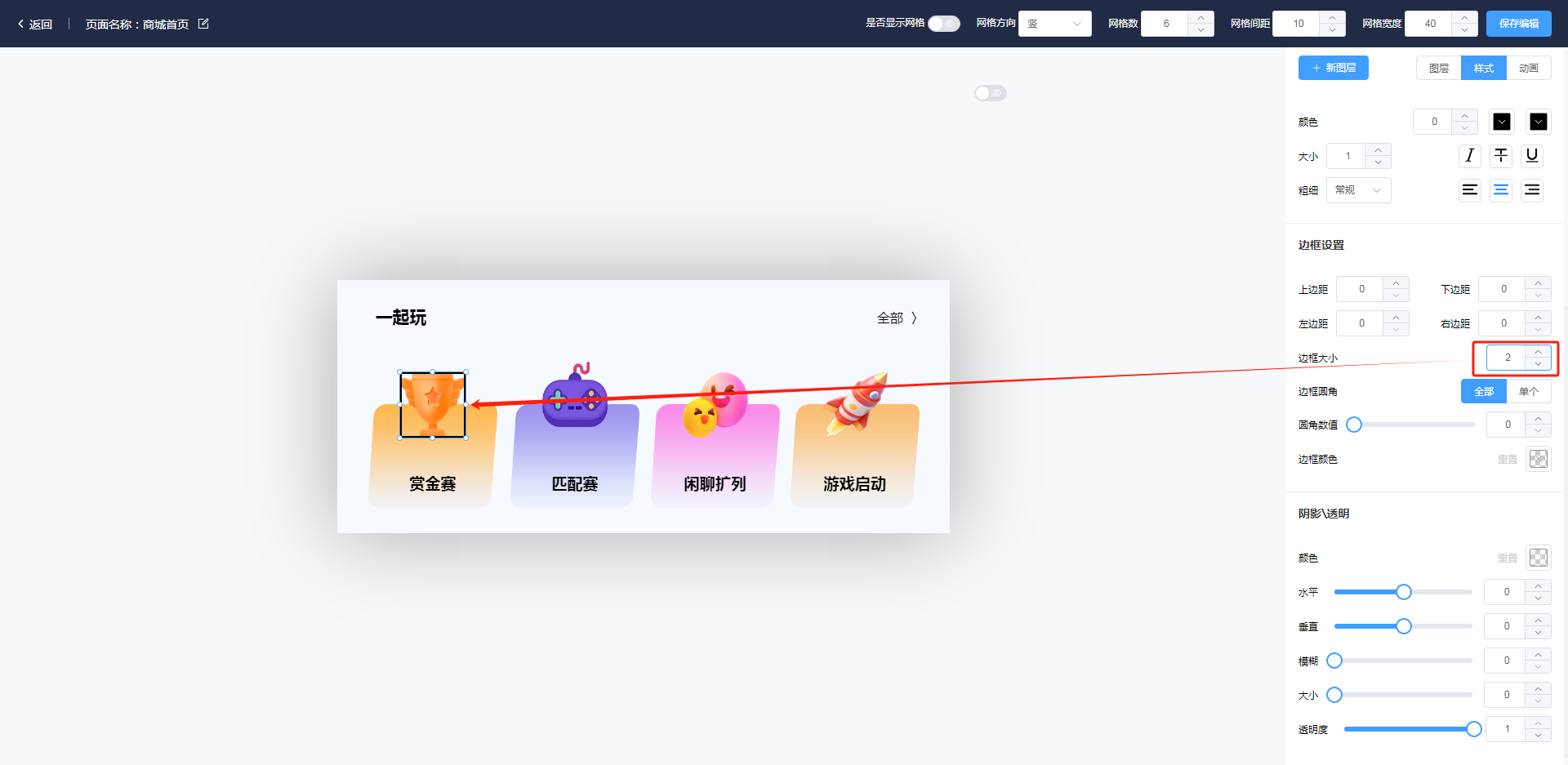Toggle the 是否显示网格 grid switch
The image size is (1568, 765).
(943, 24)
